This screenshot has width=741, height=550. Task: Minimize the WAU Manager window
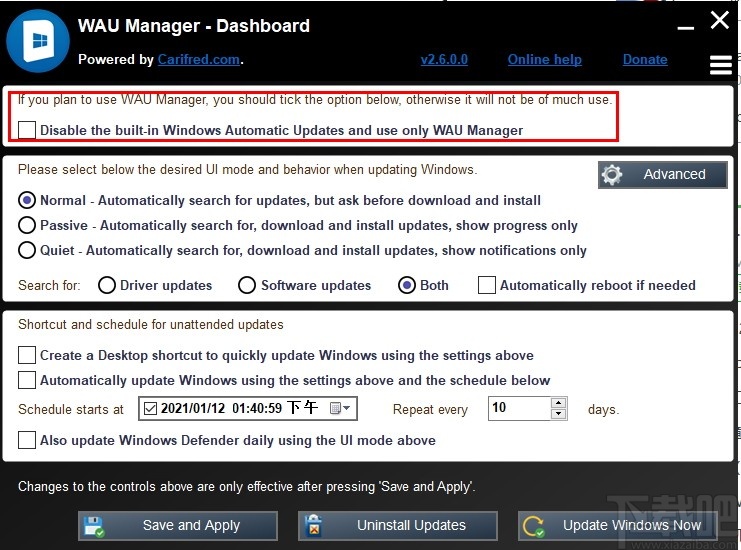click(x=685, y=28)
